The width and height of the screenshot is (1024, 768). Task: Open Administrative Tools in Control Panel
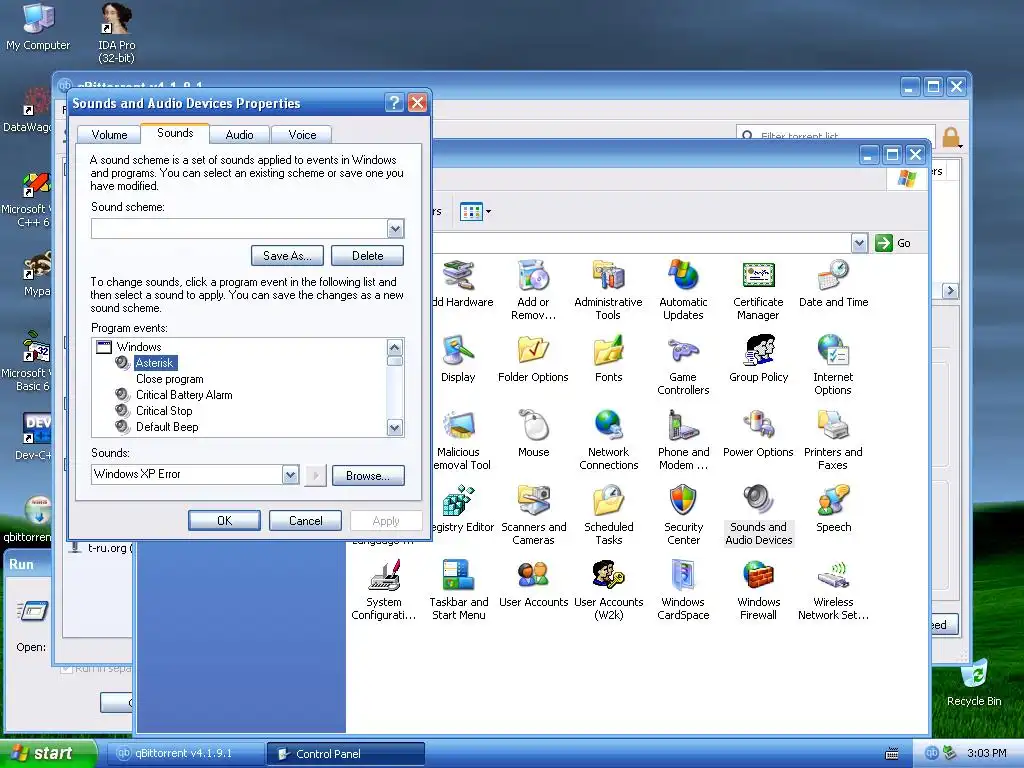tap(608, 289)
